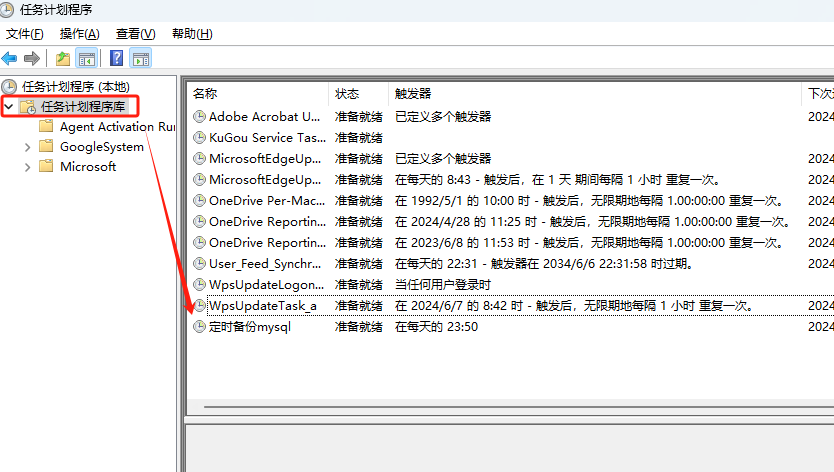This screenshot has height=472, width=834.
Task: Open the 帮助(H) menu
Action: 192,34
